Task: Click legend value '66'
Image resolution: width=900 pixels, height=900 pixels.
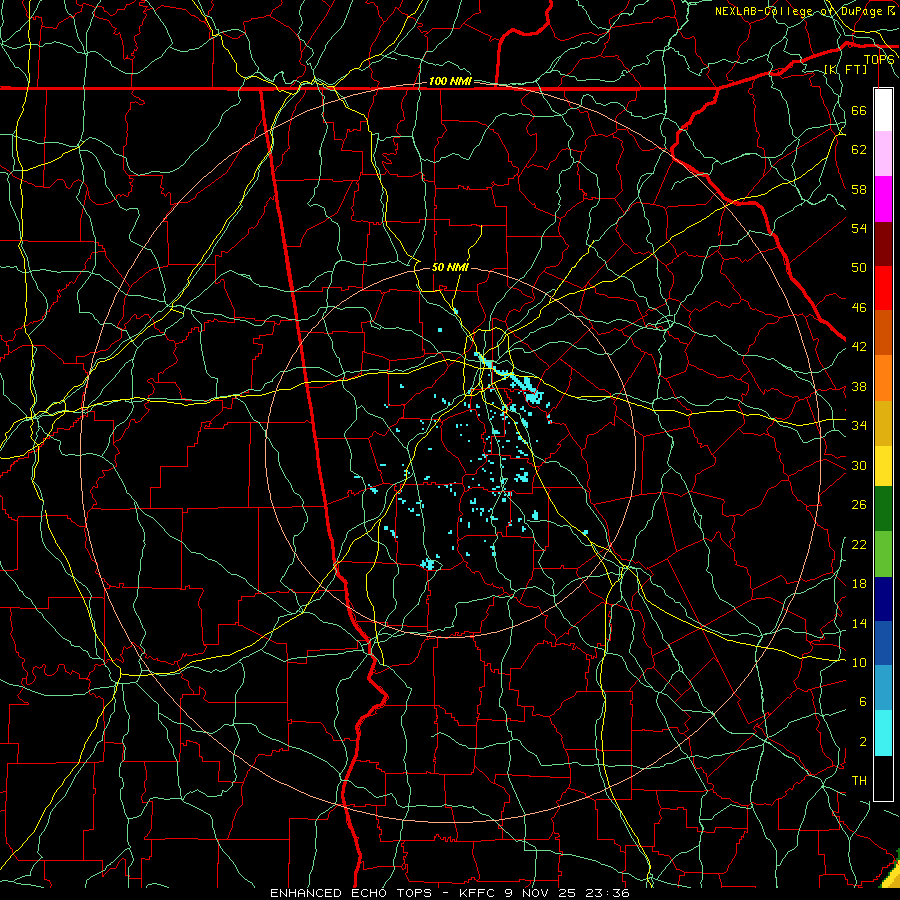Action: (x=859, y=111)
